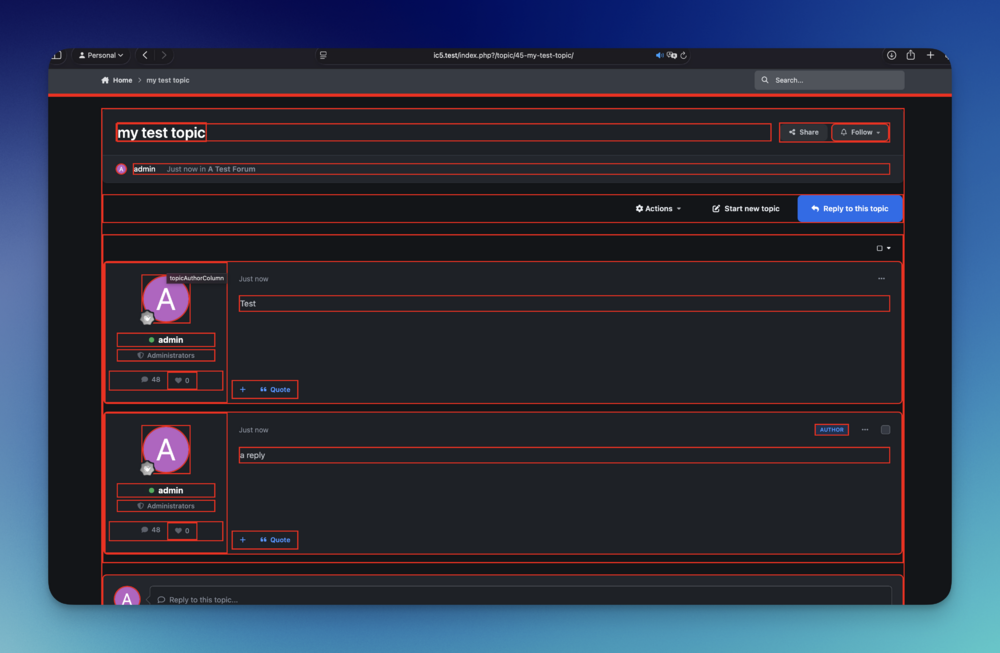Show browser downloads icon
Screen dimensions: 1000x653
coord(892,55)
